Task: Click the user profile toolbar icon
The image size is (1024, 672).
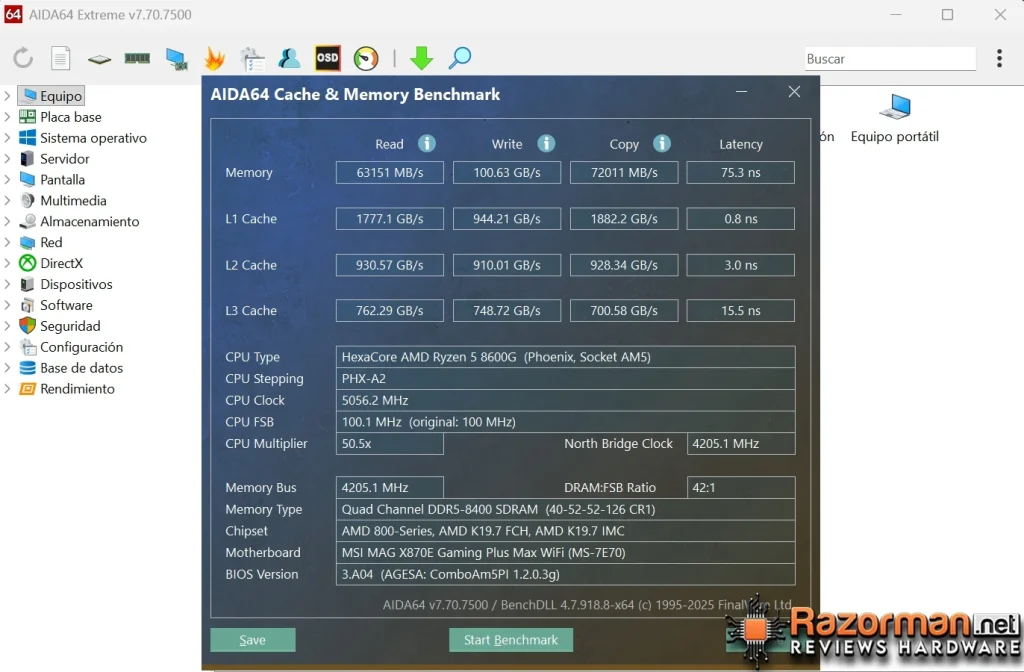Action: click(289, 58)
